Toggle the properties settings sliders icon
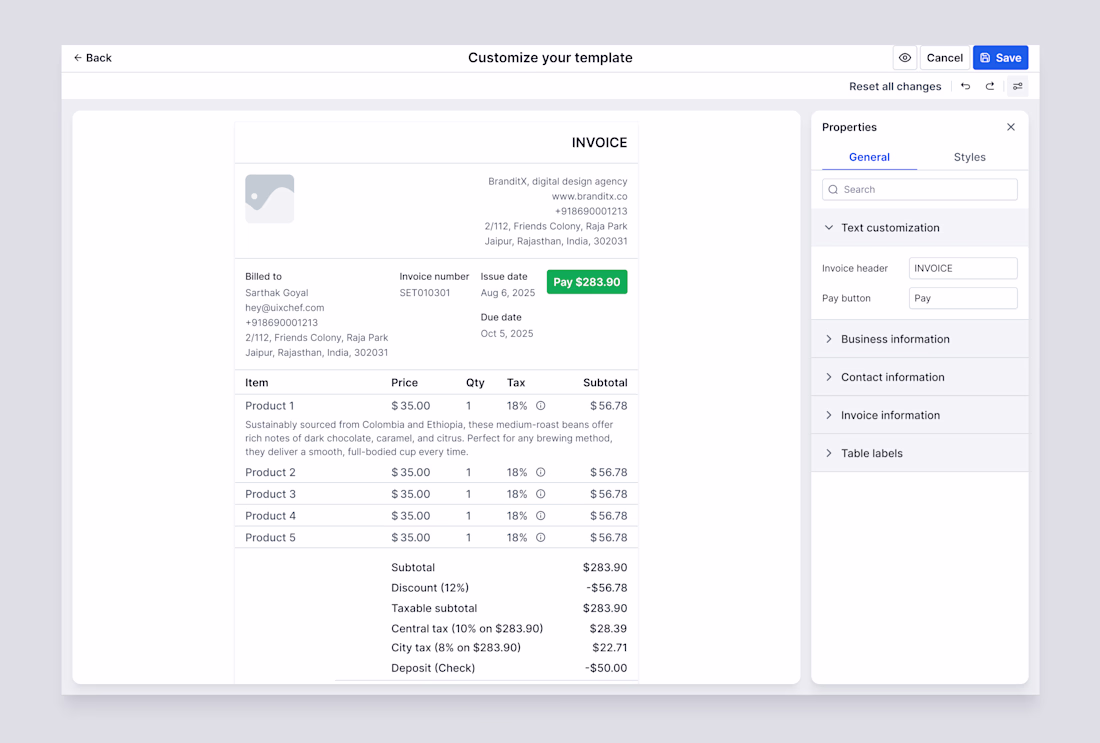This screenshot has width=1100, height=743. click(x=1017, y=86)
